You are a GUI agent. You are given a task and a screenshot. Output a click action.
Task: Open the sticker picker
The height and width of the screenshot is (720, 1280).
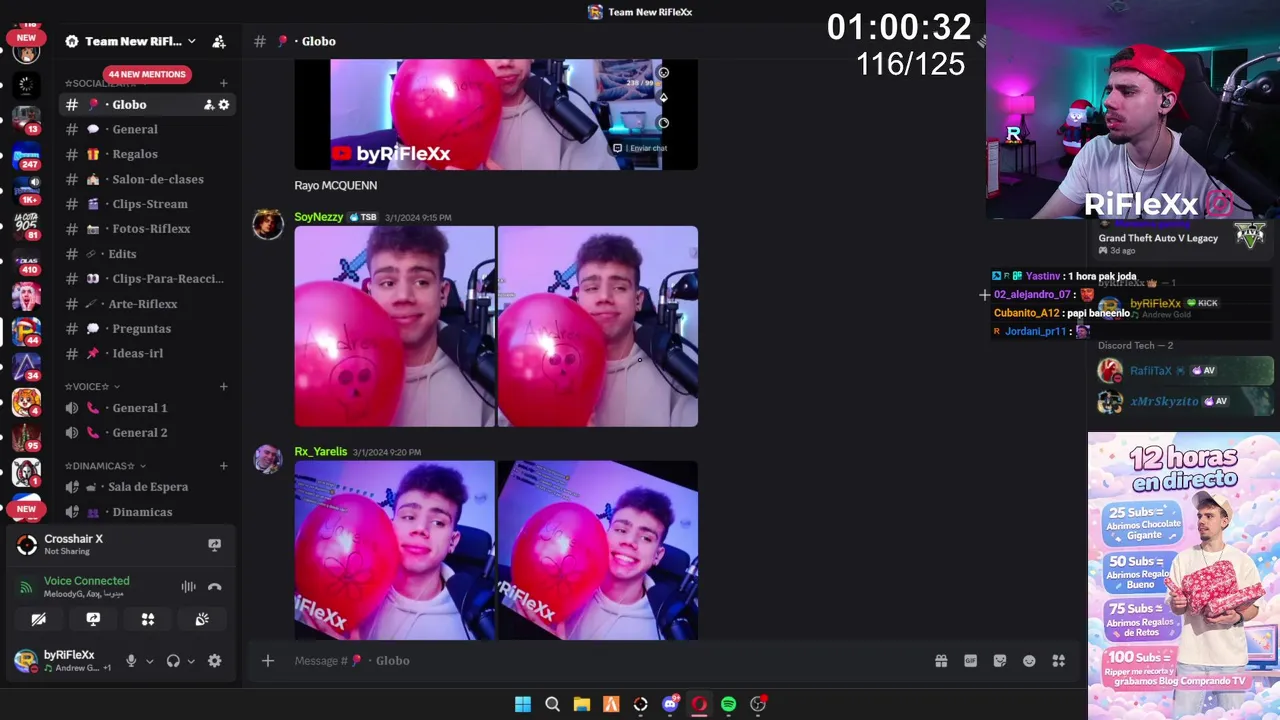(x=999, y=661)
